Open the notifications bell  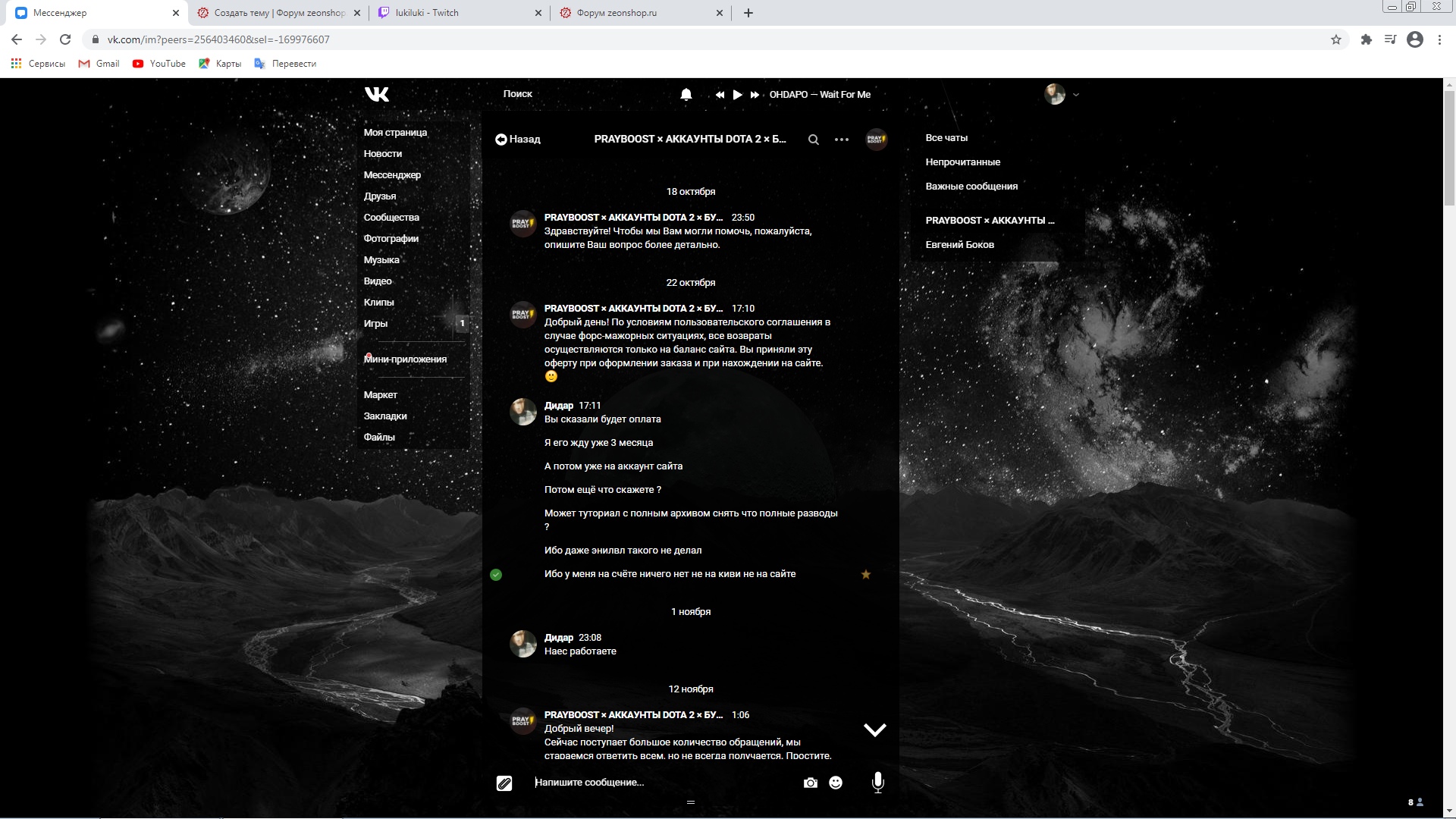[x=686, y=94]
